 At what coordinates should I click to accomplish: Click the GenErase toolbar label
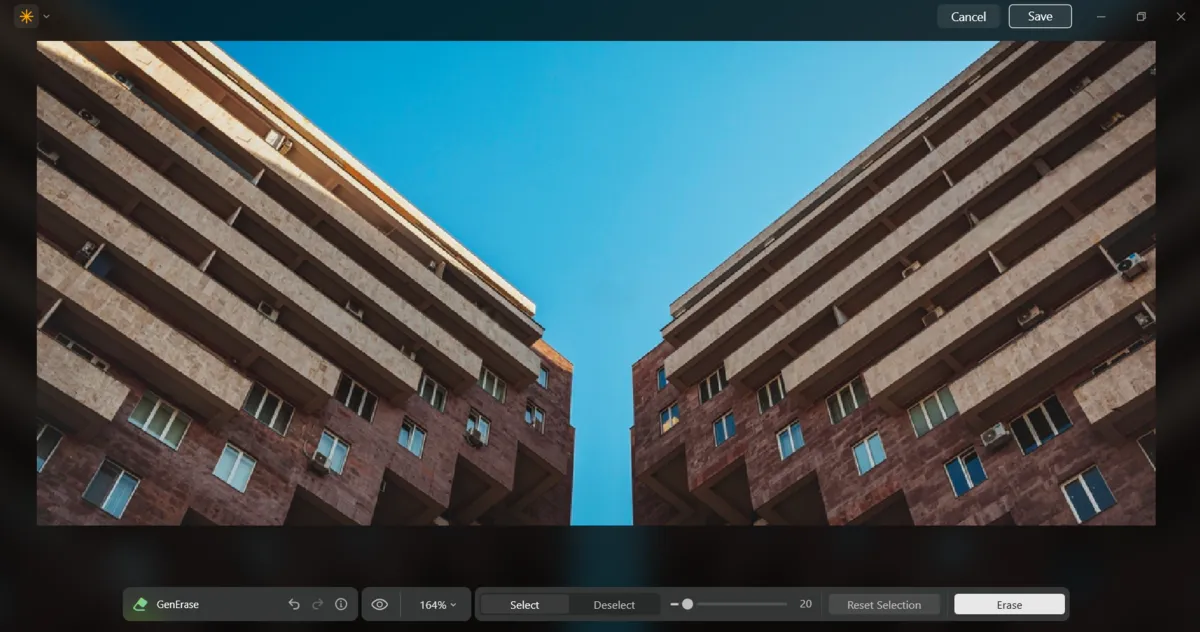tap(180, 604)
